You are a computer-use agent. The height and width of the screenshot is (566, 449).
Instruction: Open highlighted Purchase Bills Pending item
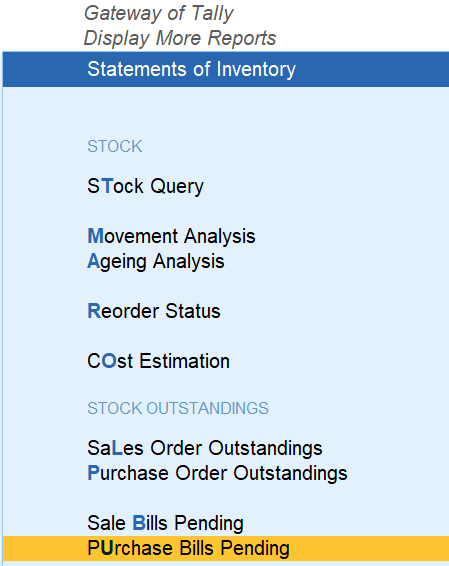(x=226, y=548)
